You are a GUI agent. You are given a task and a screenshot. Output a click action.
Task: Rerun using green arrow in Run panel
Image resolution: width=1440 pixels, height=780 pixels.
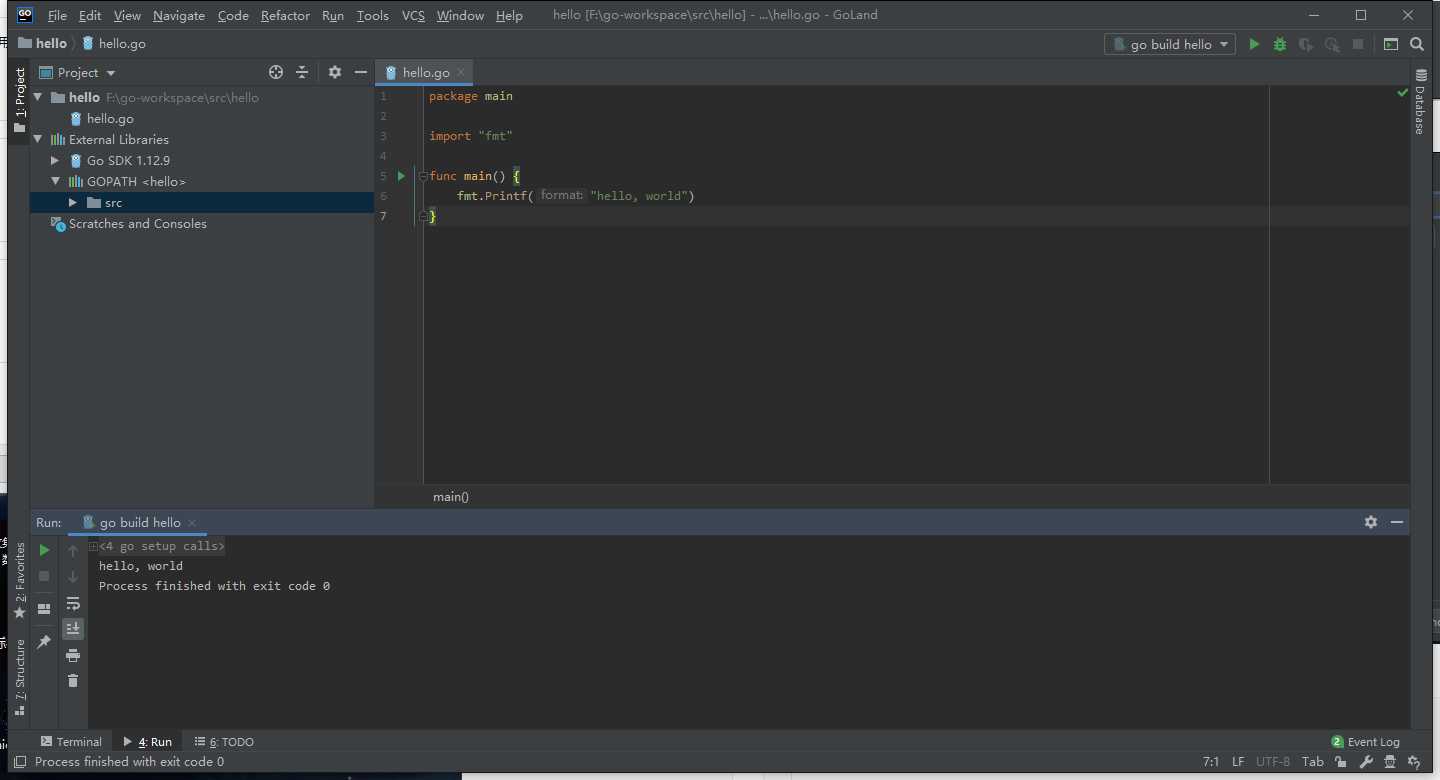[44, 550]
